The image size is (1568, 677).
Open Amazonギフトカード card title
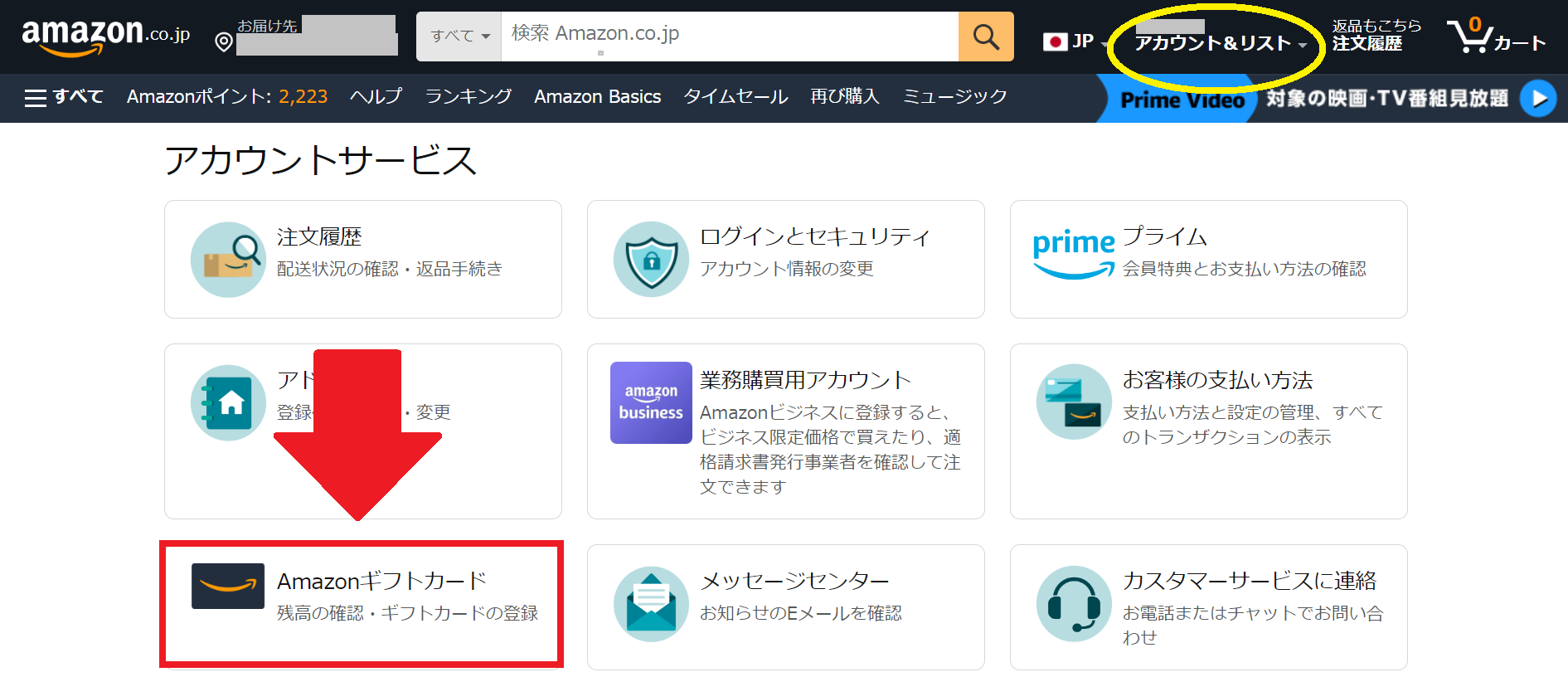tap(382, 581)
